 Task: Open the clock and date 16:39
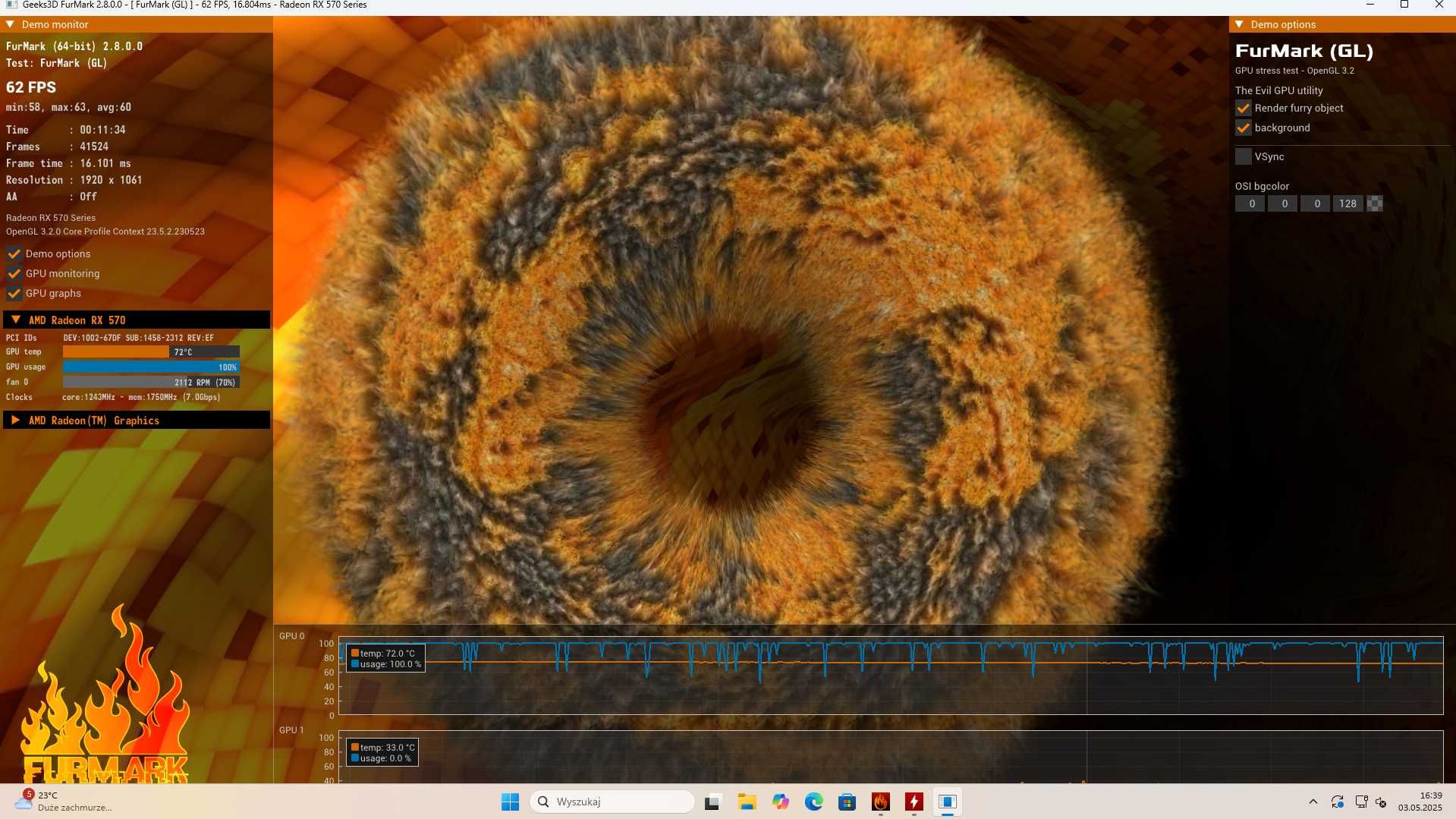pyautogui.click(x=1420, y=802)
